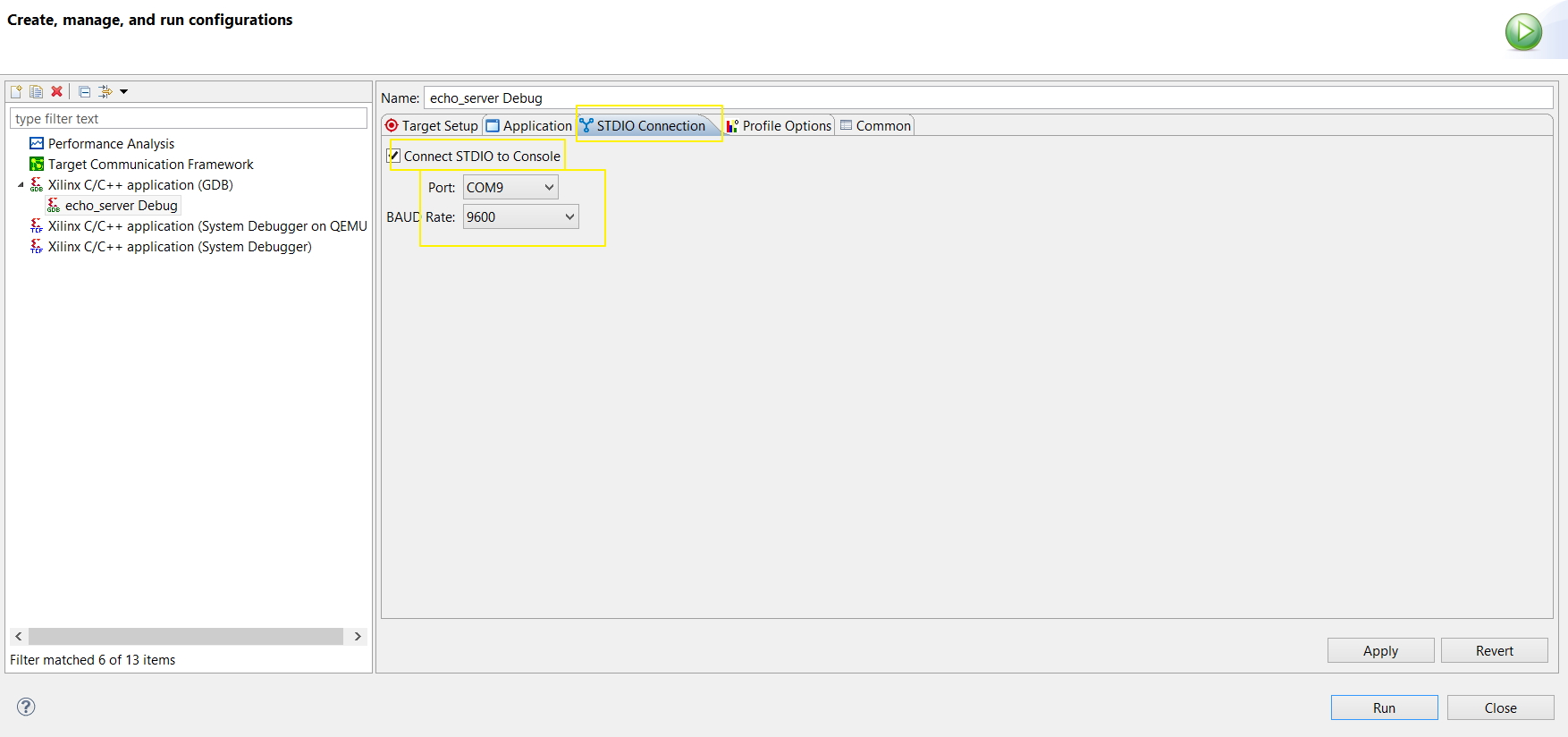Viewport: 1568px width, 737px height.
Task: Click the Close button
Action: [x=1501, y=707]
